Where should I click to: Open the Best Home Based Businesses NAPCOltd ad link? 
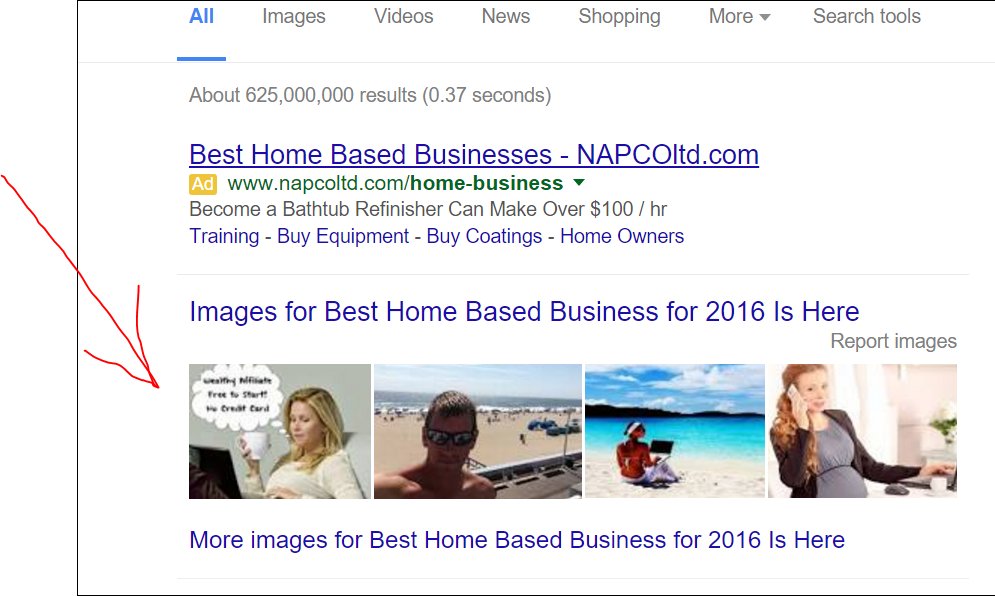coord(474,155)
